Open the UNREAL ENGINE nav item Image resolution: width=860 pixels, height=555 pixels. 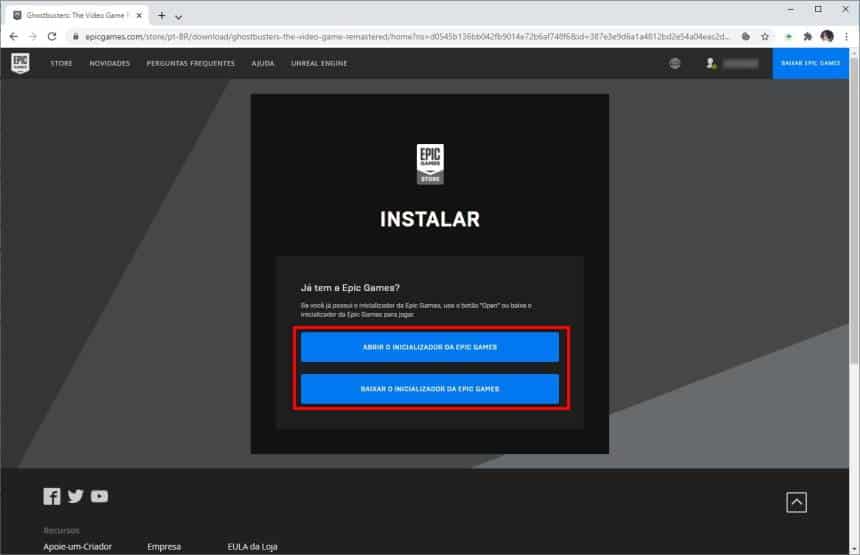click(x=319, y=64)
